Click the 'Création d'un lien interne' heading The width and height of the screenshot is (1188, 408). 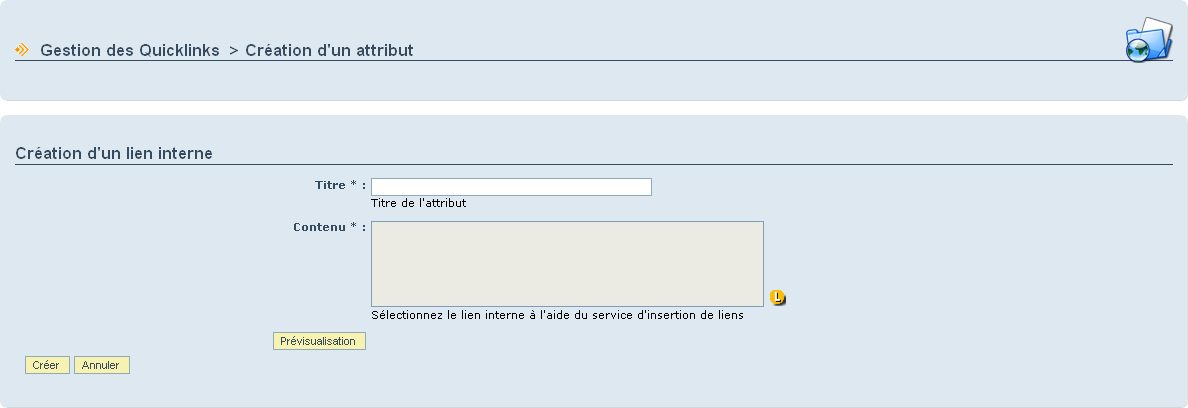(x=114, y=154)
